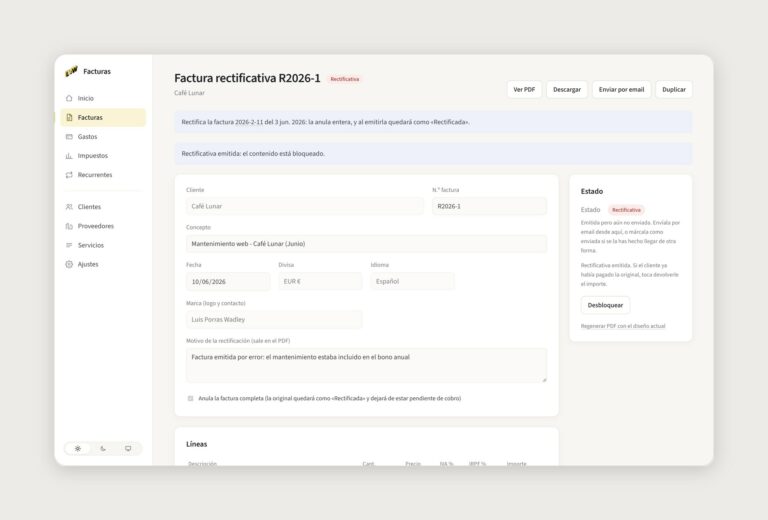This screenshot has width=768, height=520.
Task: Go to Impuestos section
Action: (103, 156)
